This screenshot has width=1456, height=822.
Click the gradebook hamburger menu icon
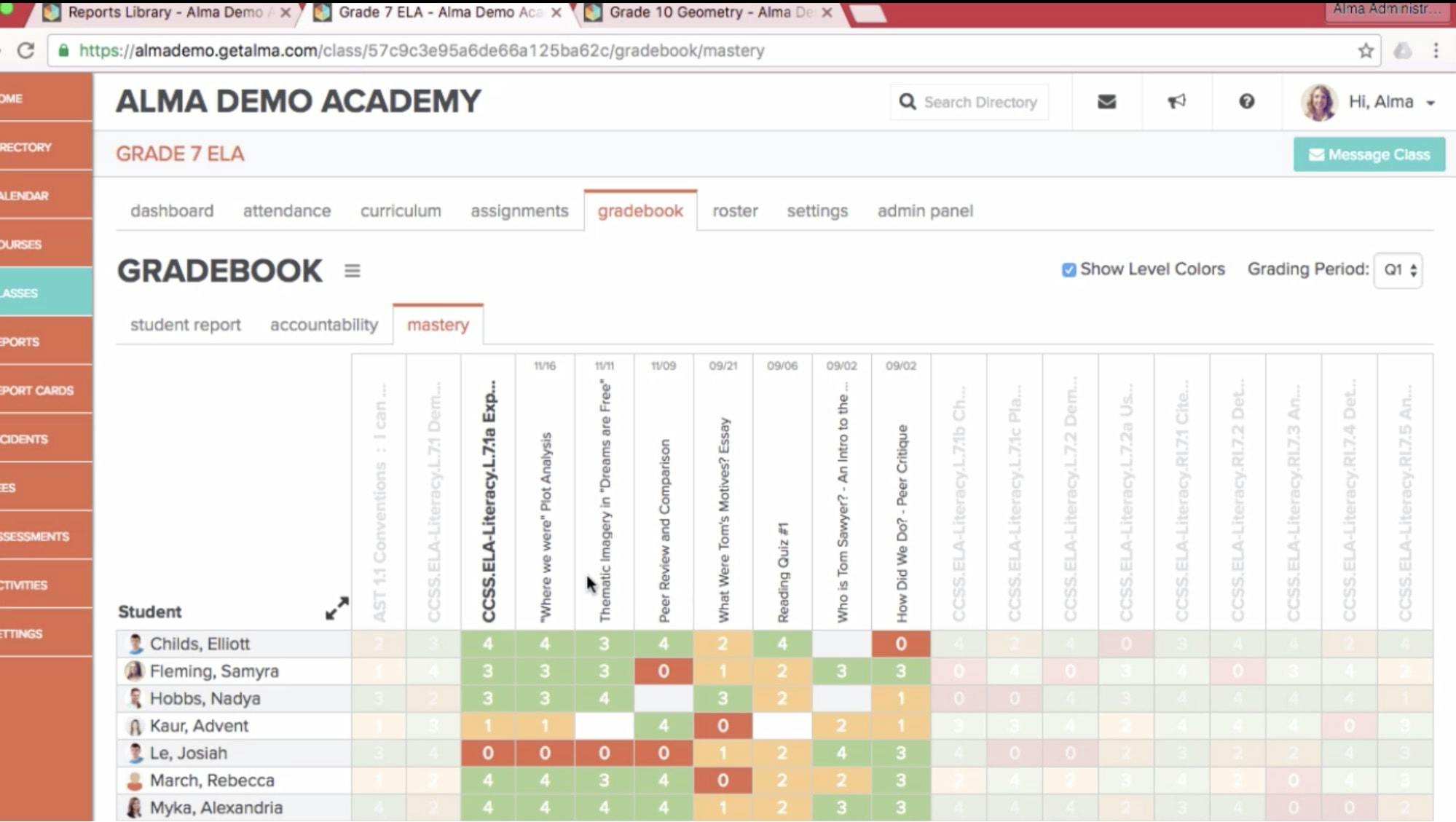click(353, 271)
